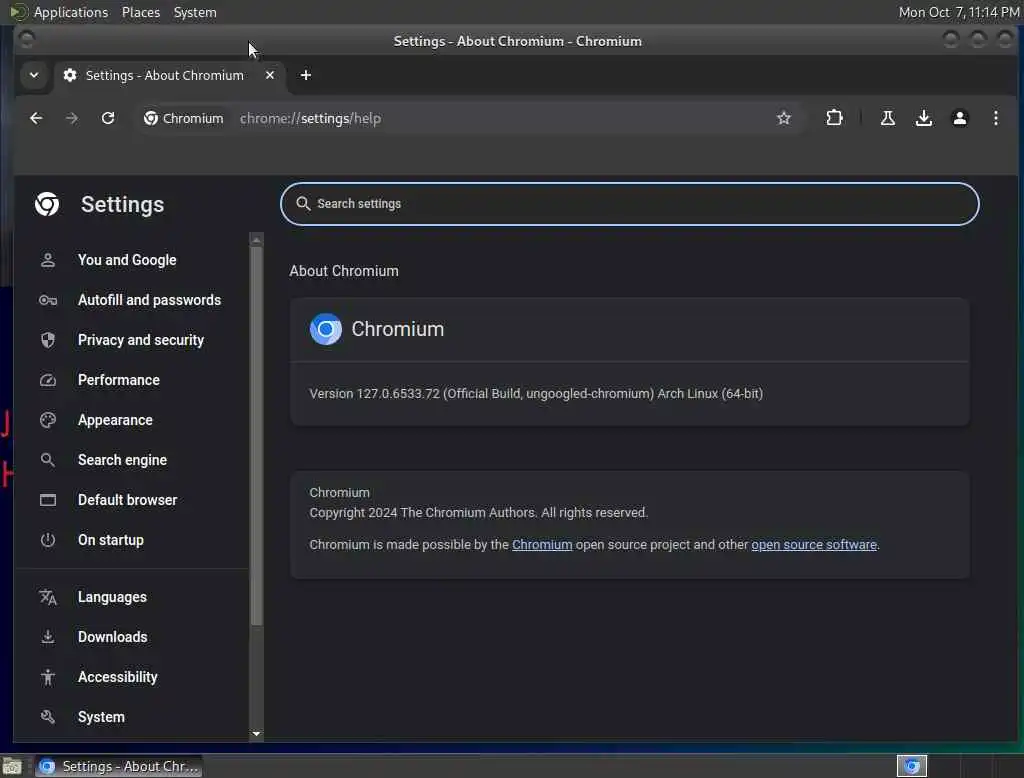Open Languages settings section

[x=112, y=597]
